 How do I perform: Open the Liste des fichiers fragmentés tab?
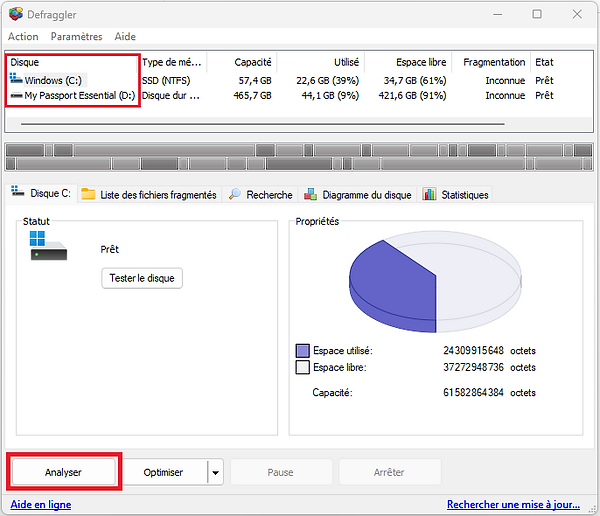pos(150,195)
